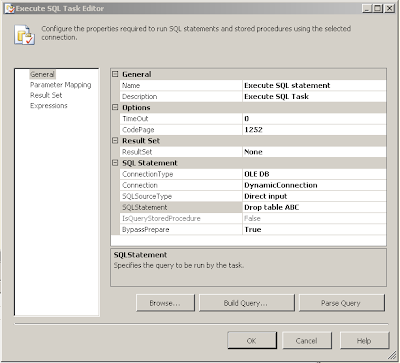Screen dimensions: 400x363
Task: Select the Connection property label
Action: pyautogui.click(x=181, y=185)
